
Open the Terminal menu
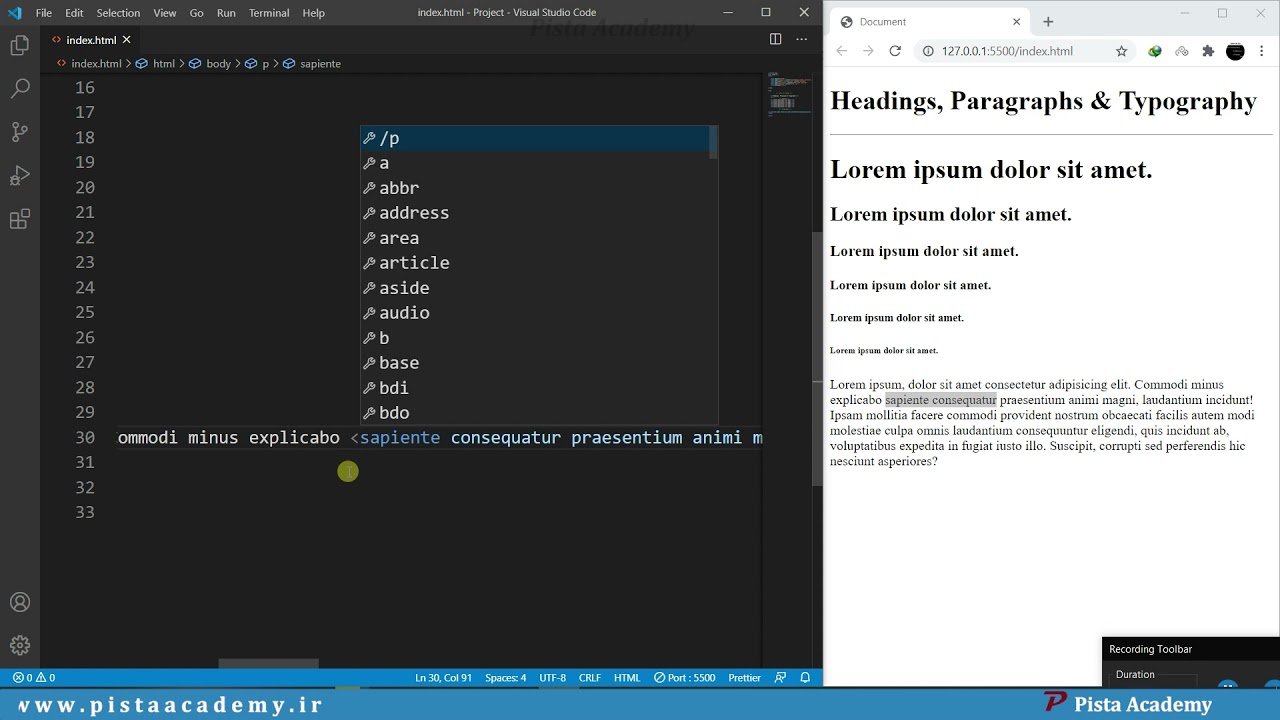click(x=269, y=13)
